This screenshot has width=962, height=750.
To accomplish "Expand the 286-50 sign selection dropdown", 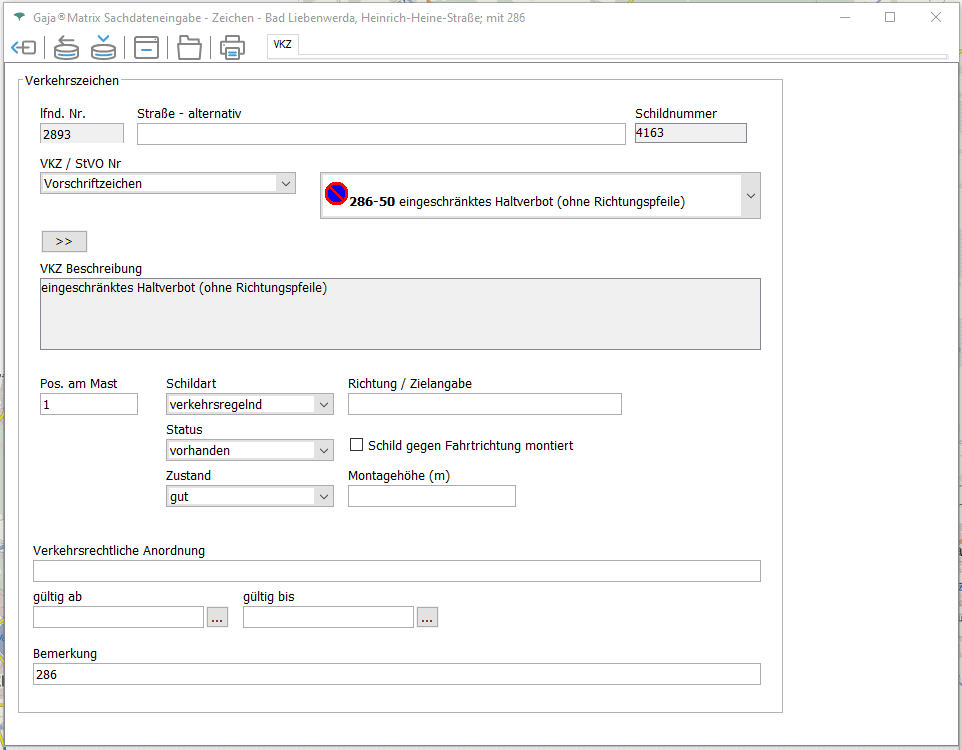I will click(750, 196).
